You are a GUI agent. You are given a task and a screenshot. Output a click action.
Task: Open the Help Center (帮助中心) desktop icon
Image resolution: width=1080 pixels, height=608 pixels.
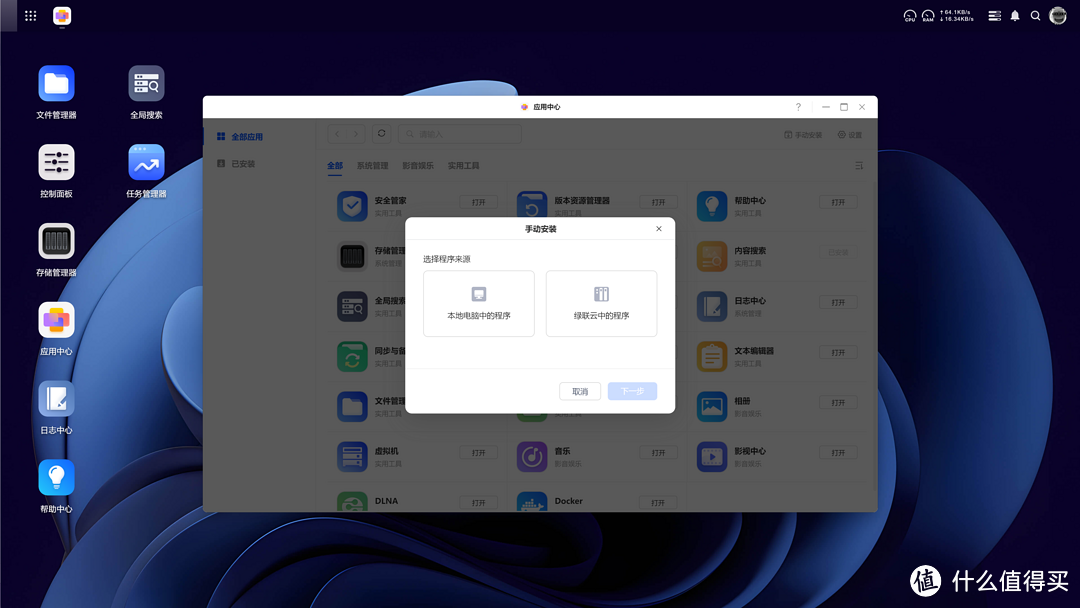tap(57, 478)
